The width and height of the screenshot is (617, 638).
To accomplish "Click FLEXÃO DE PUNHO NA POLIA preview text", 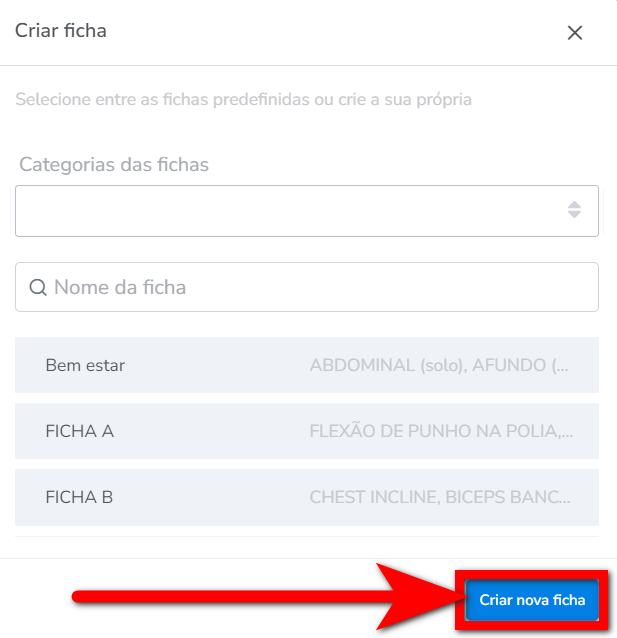I will [441, 431].
